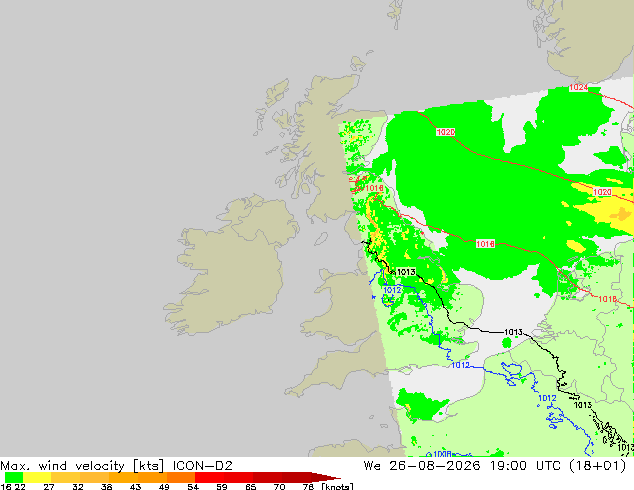Click the '19:00 UTC (18+01)' forecast time text

tap(558, 466)
